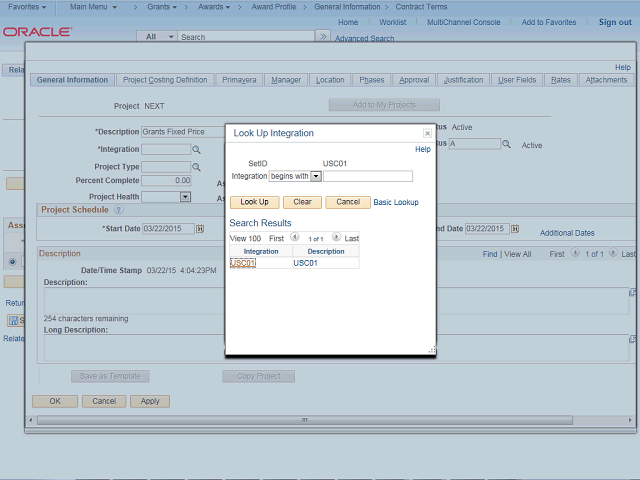Image resolution: width=640 pixels, height=480 pixels.
Task: Show next row in Search Results
Action: coord(336,237)
